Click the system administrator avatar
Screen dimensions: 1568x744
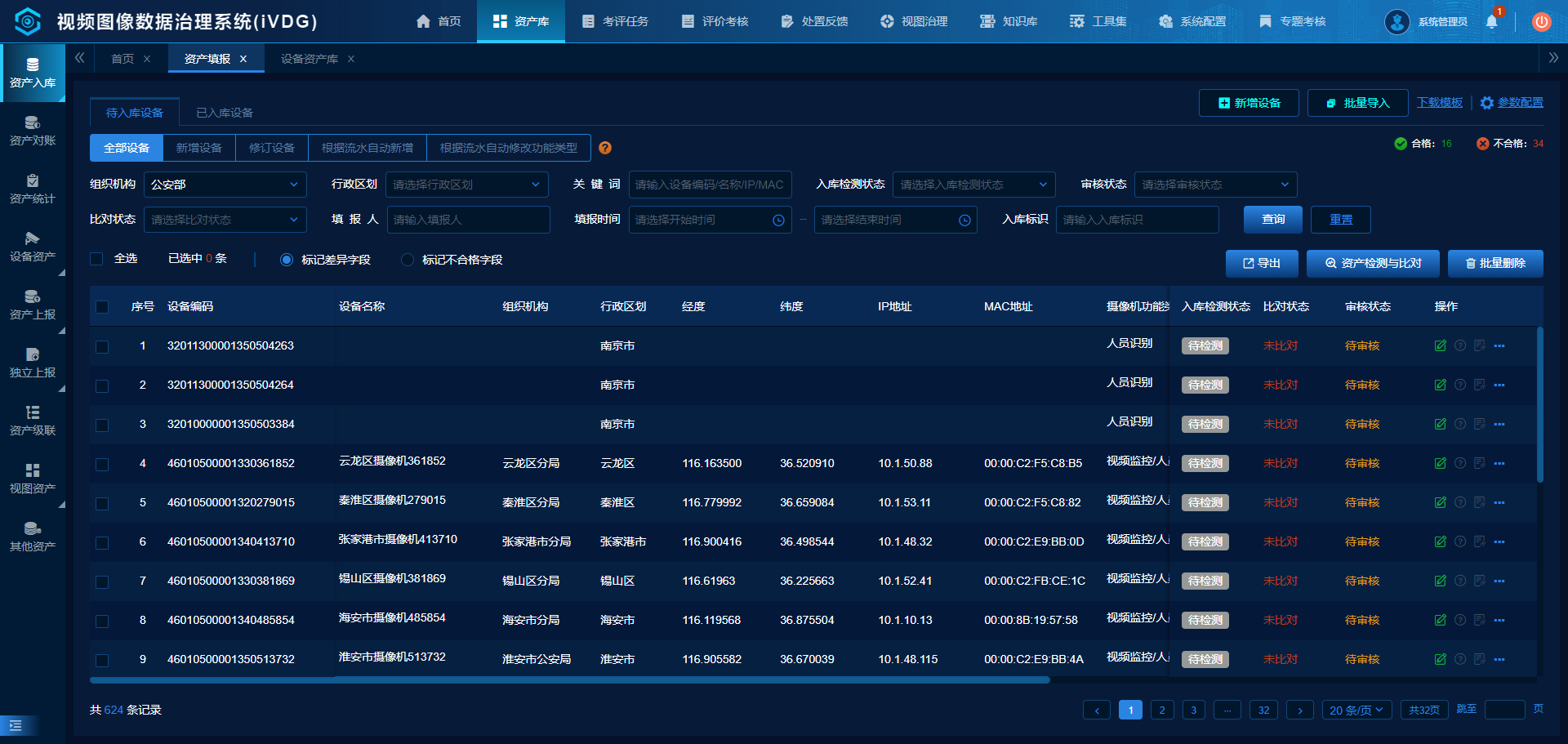click(1397, 22)
